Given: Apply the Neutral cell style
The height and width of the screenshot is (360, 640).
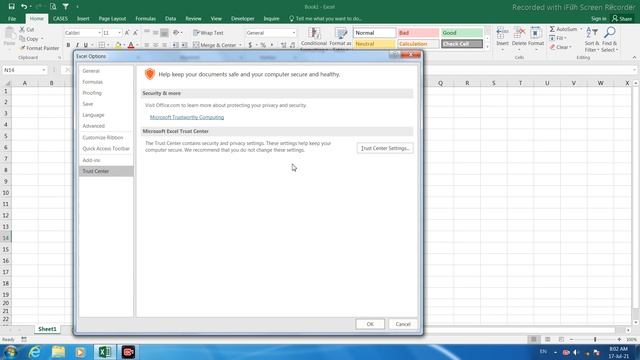Looking at the screenshot, I should tap(374, 44).
